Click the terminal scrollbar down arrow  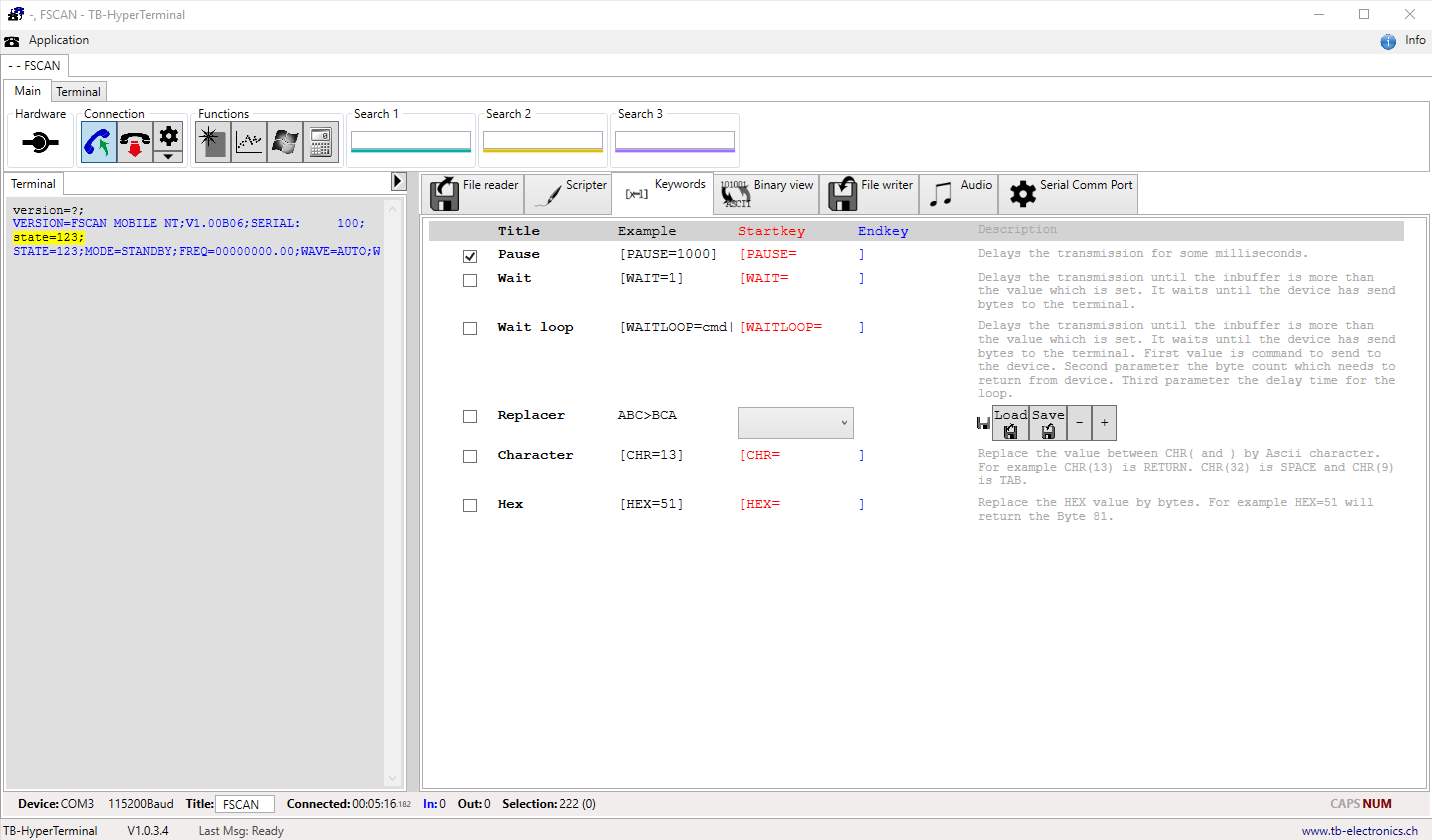pos(393,779)
